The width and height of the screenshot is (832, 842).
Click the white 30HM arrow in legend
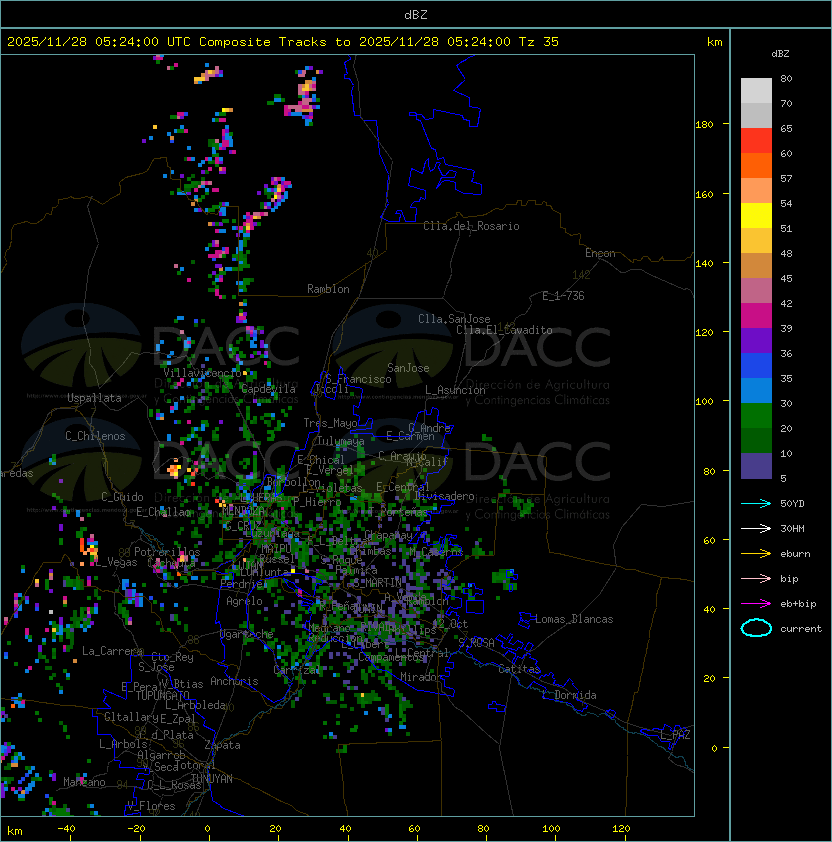756,528
